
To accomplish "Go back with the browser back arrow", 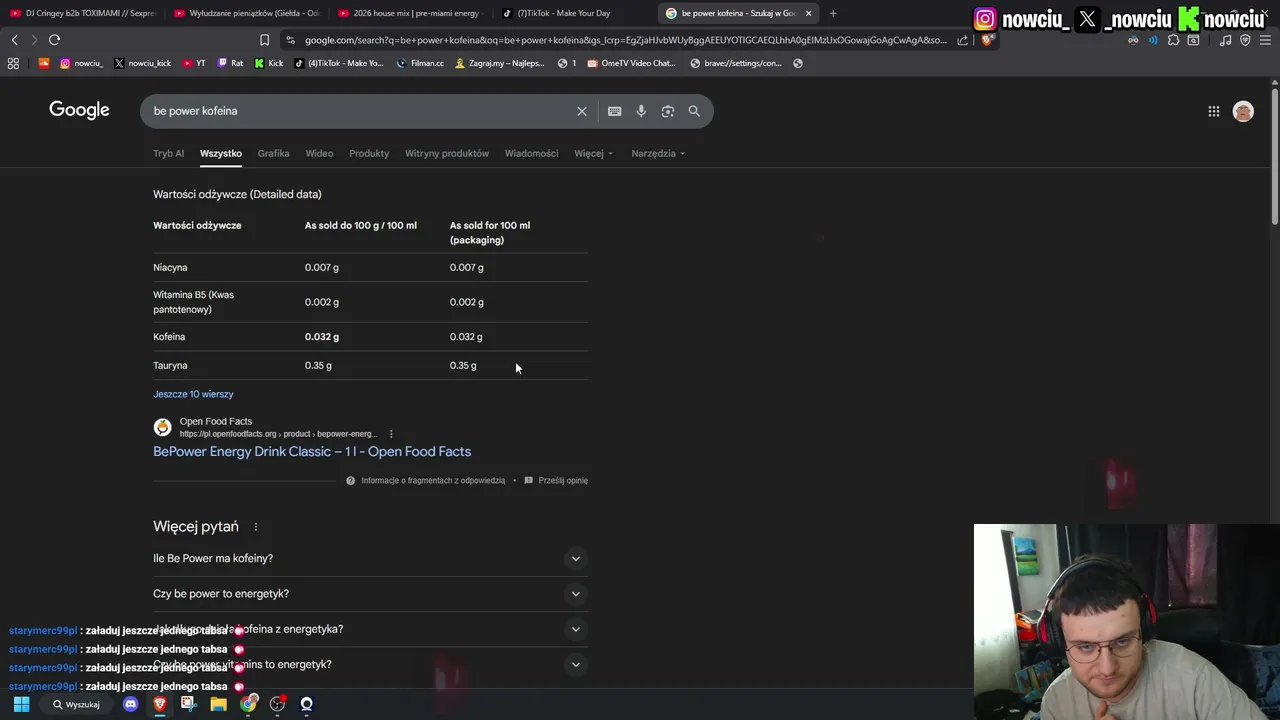I will click(14, 40).
